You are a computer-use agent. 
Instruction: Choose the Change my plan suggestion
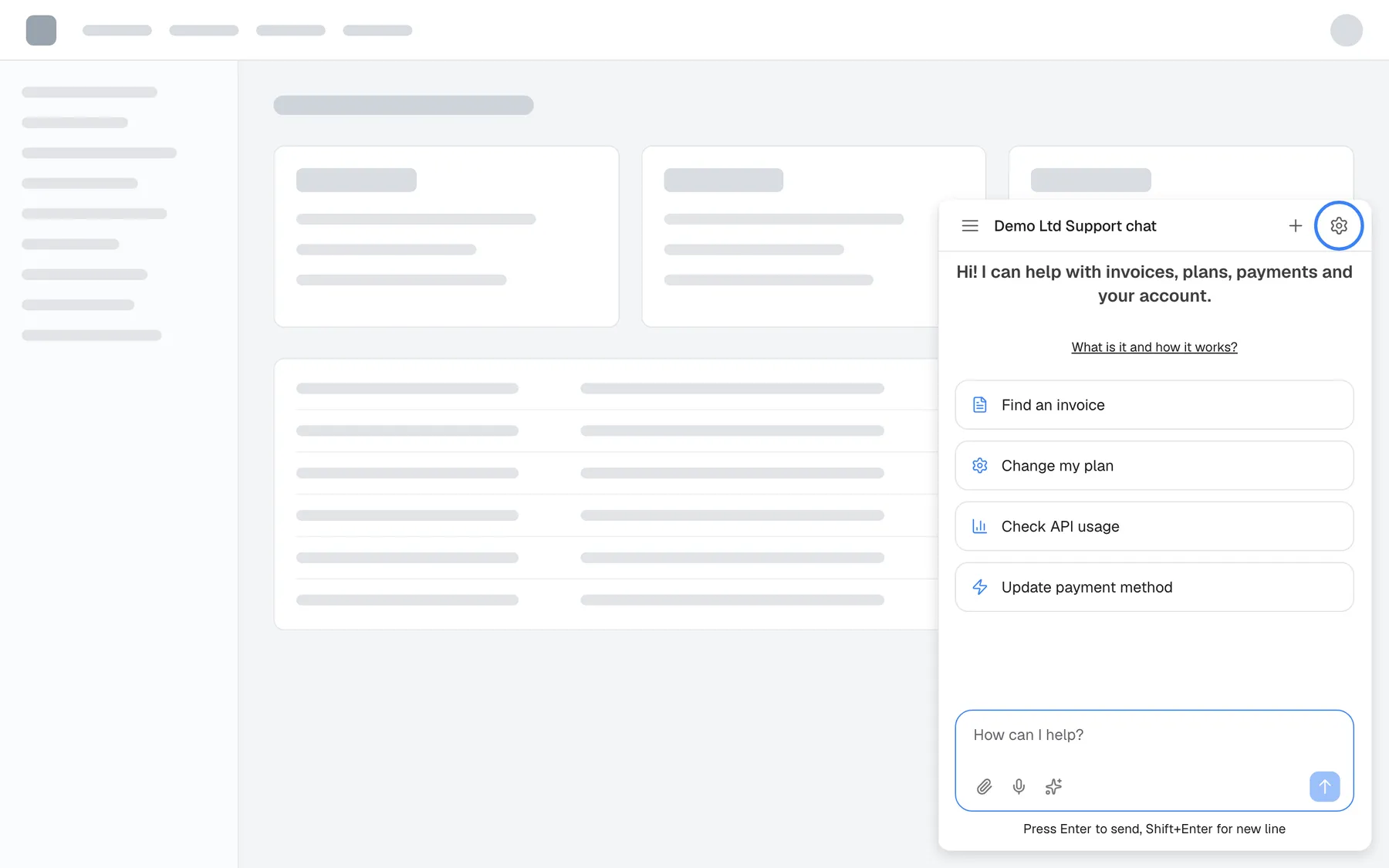point(1154,466)
